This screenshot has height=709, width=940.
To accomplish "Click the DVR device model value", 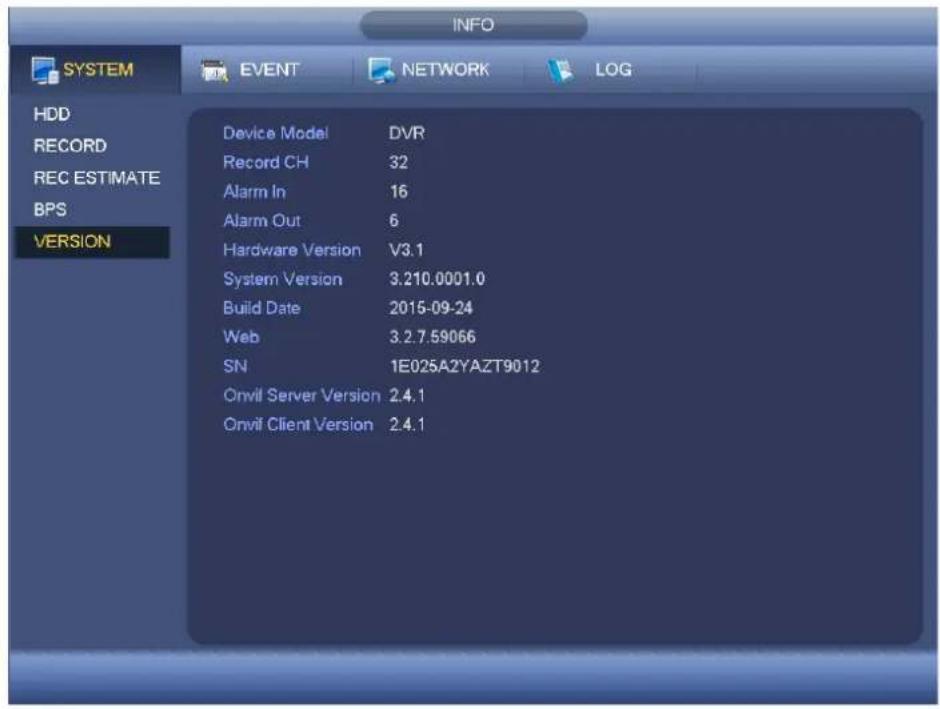I will [407, 133].
